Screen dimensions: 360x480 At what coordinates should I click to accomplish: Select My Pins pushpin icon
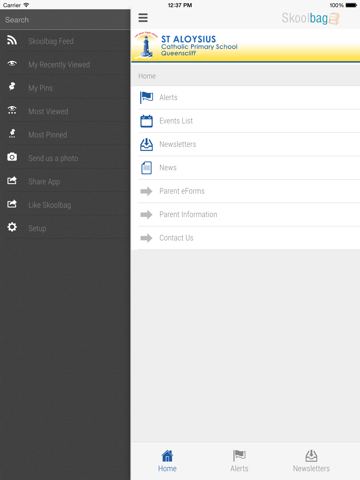click(12, 86)
